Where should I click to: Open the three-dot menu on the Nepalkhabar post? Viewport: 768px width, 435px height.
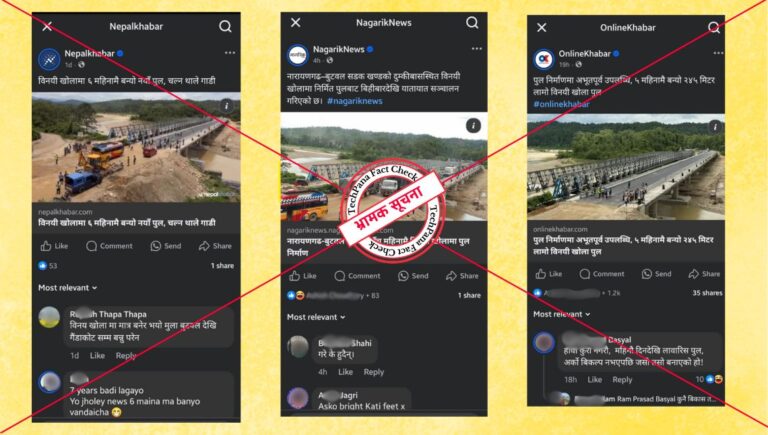point(230,52)
